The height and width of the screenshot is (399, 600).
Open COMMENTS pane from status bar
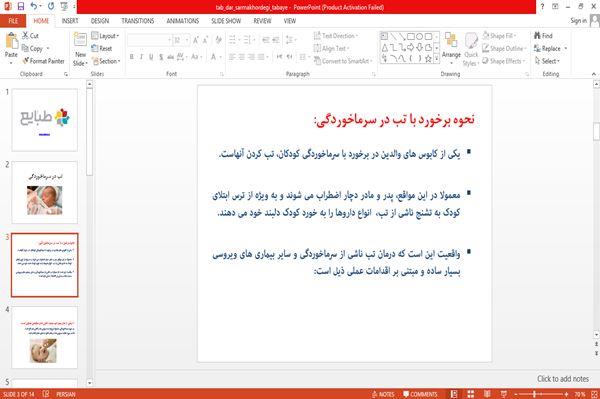(420, 394)
